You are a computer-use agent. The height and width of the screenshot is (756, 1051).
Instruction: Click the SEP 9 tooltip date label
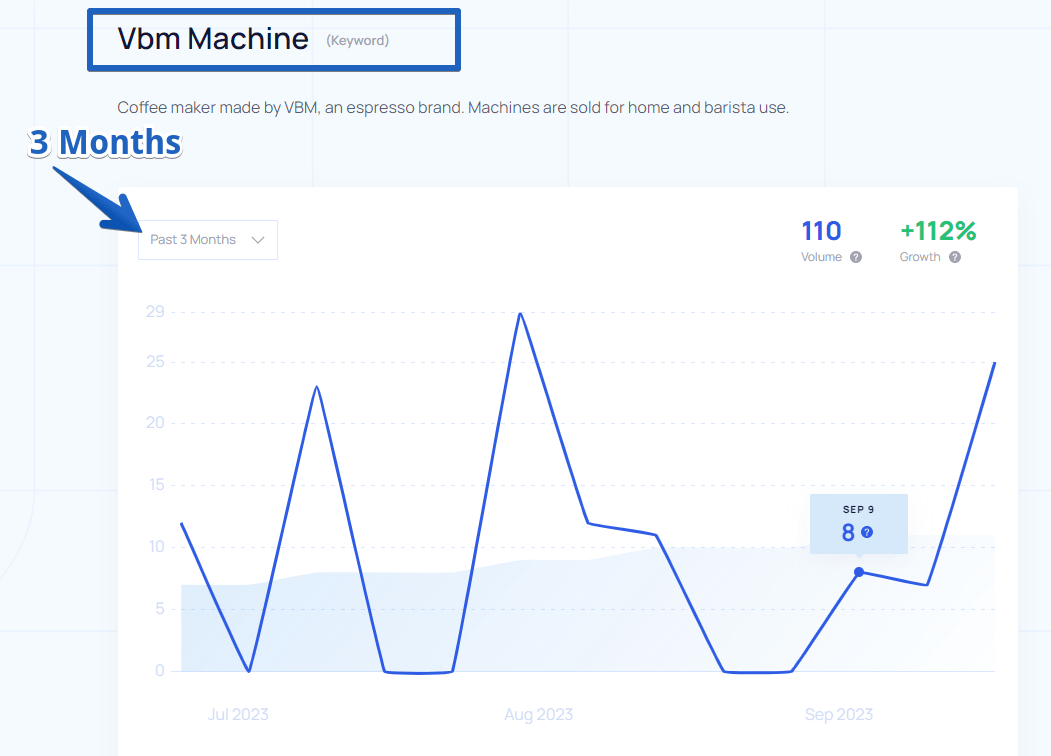click(859, 509)
